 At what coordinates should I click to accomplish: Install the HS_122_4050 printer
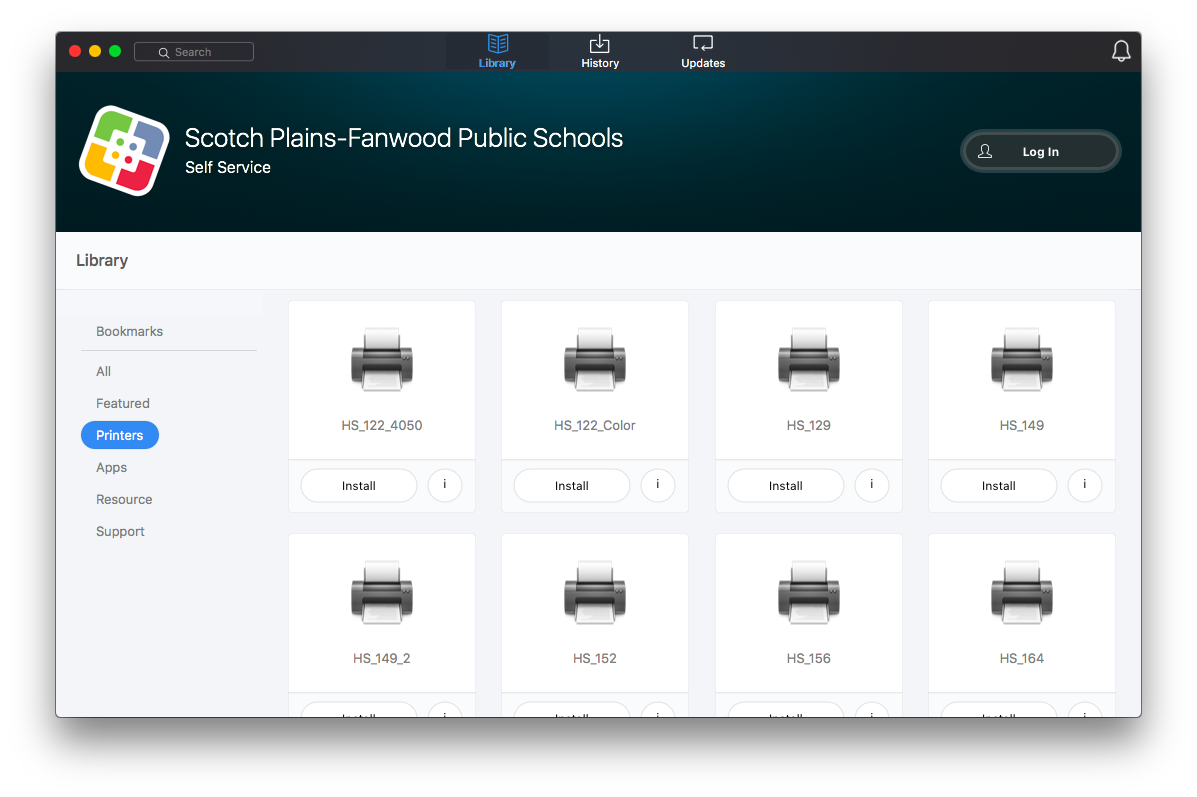pos(359,486)
